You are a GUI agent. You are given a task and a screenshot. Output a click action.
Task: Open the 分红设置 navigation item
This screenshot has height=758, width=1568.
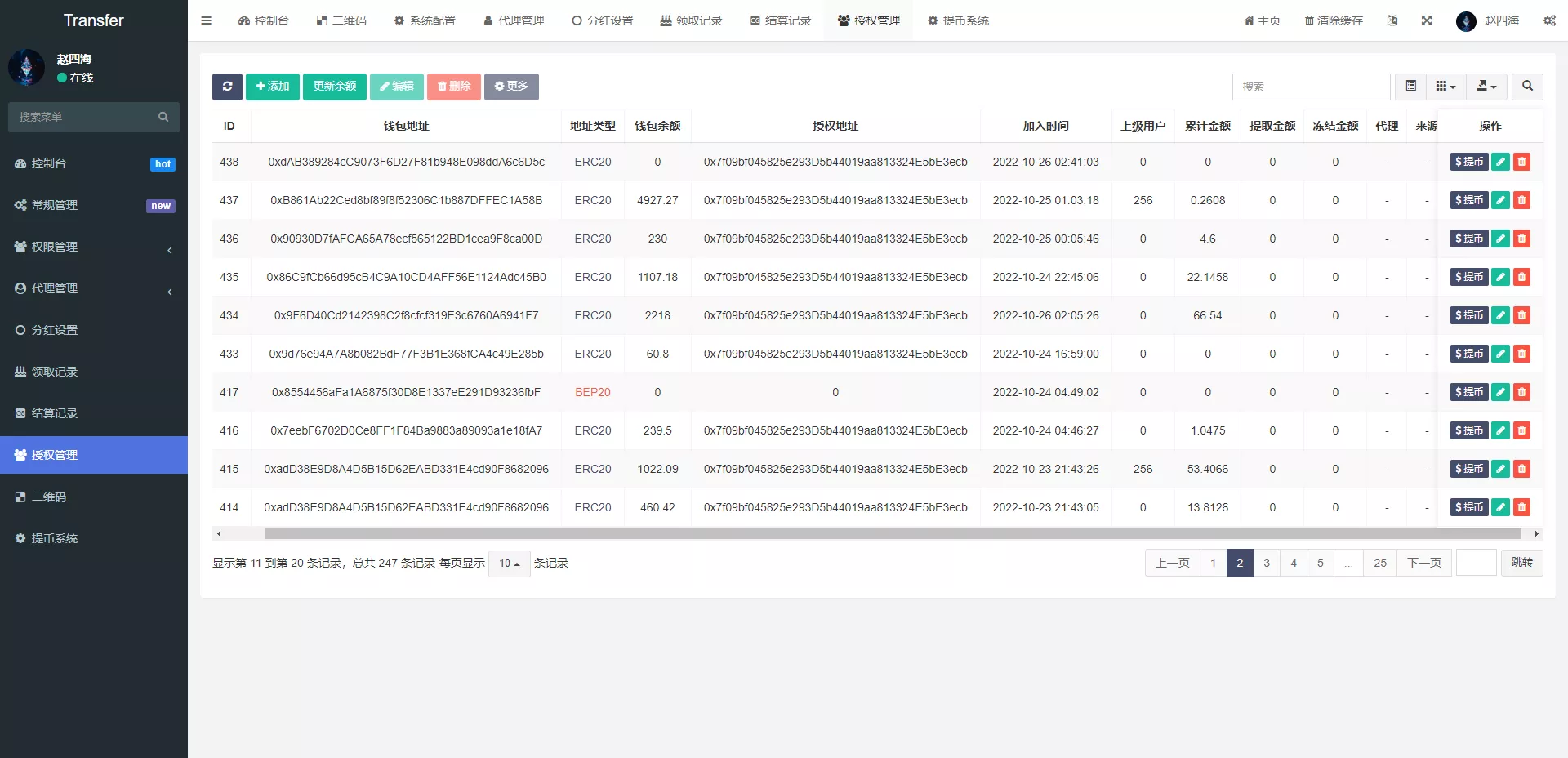(94, 330)
